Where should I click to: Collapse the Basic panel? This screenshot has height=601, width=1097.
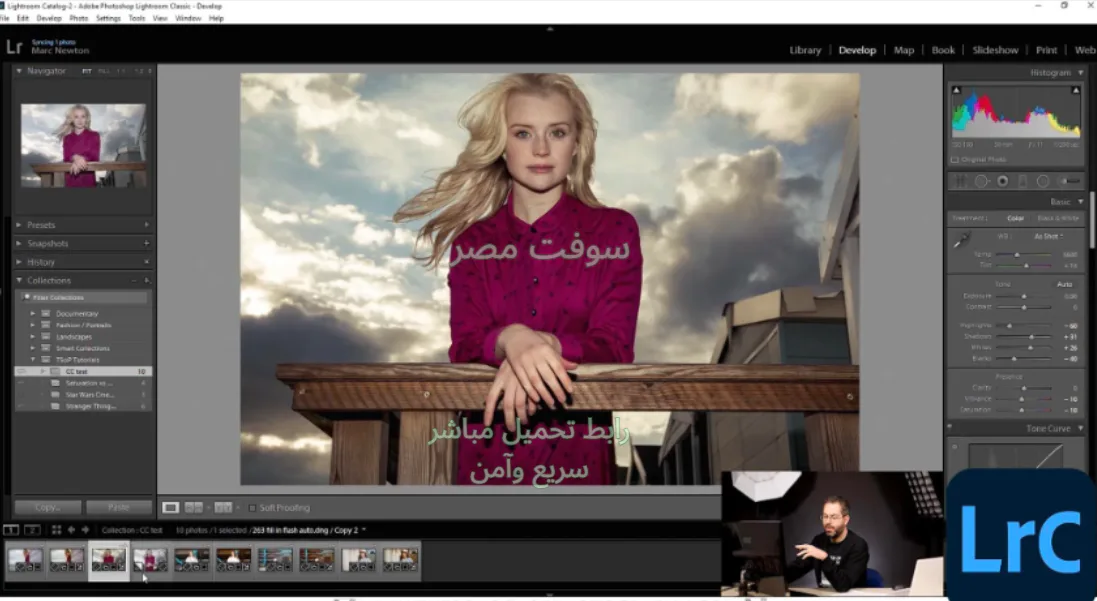1080,201
